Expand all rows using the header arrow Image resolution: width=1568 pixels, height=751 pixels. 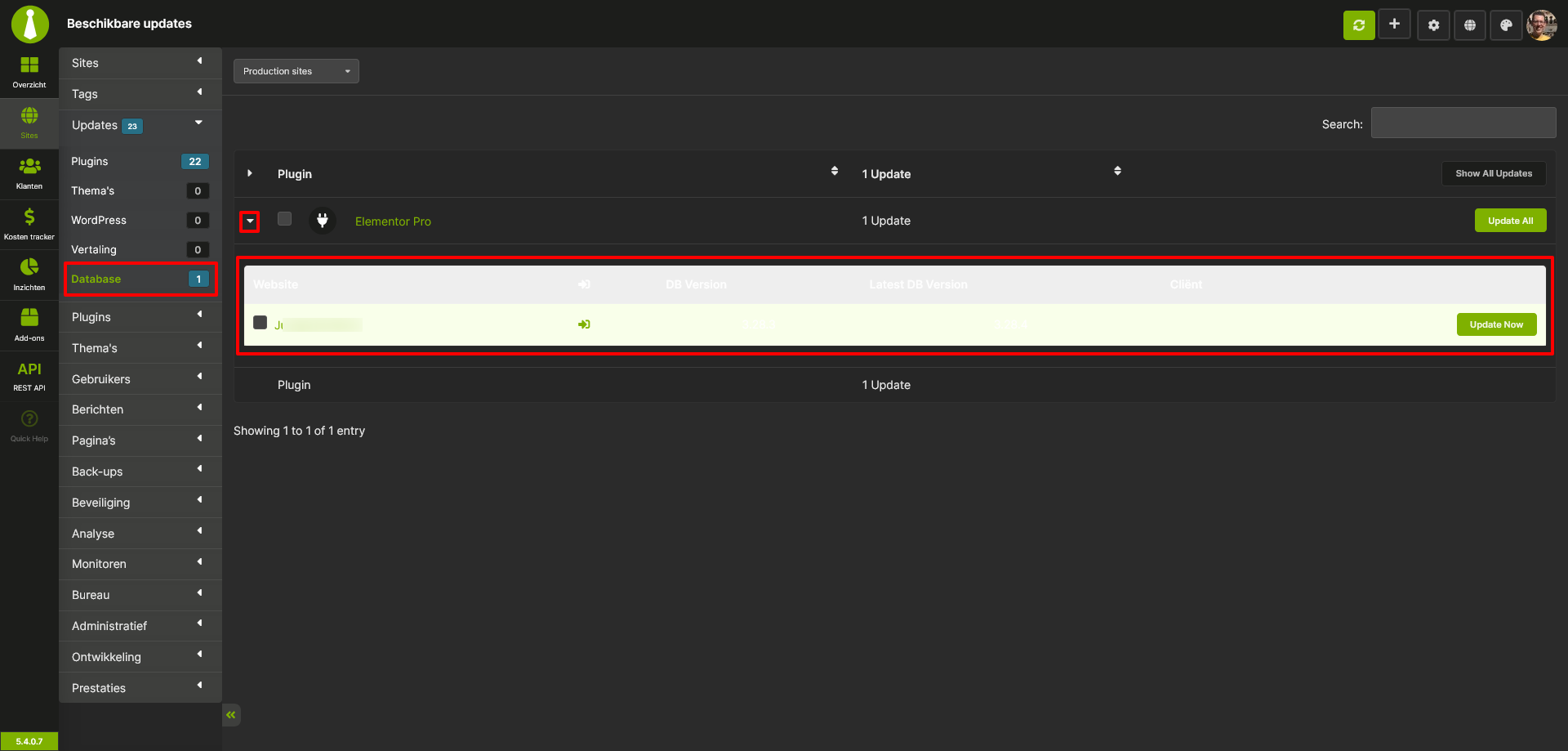(x=250, y=173)
